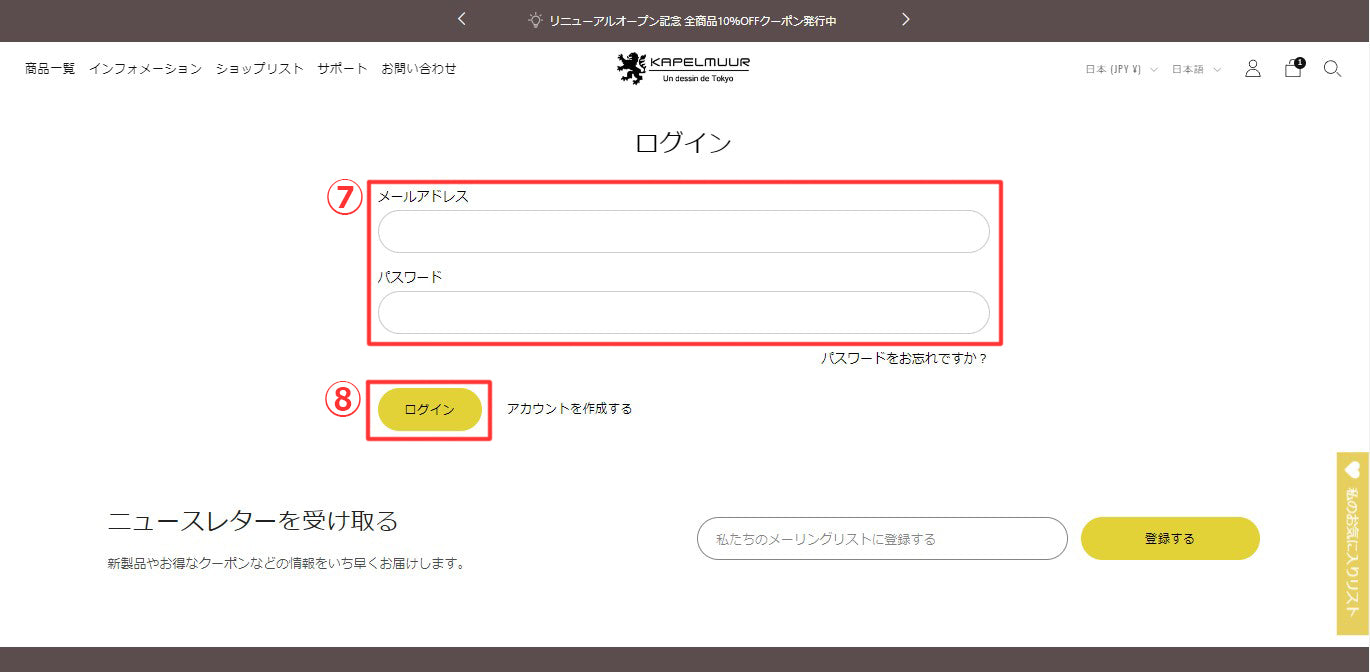
Task: Click the アカウントを作成する link
Action: [x=569, y=408]
